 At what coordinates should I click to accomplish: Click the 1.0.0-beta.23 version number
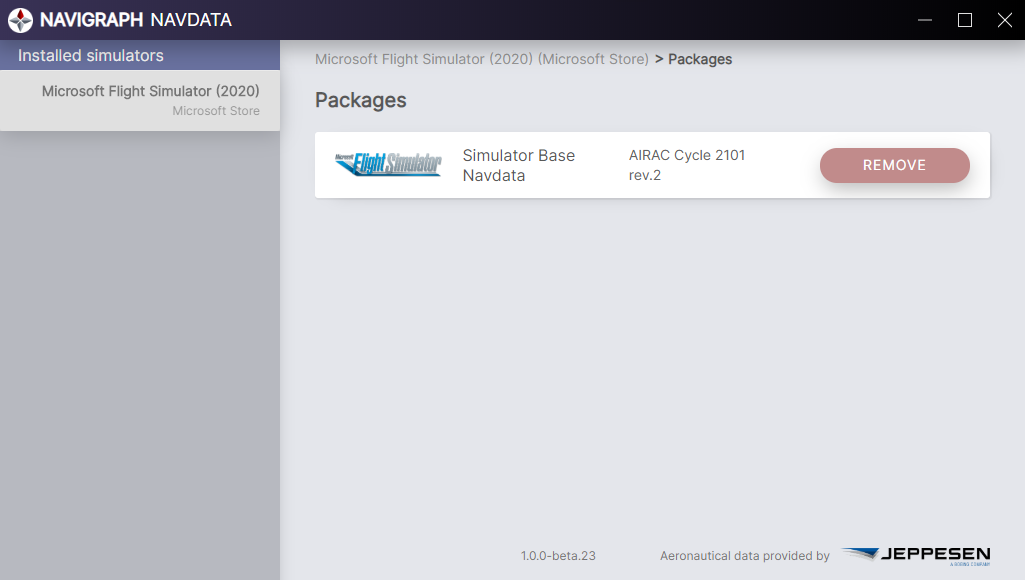558,556
